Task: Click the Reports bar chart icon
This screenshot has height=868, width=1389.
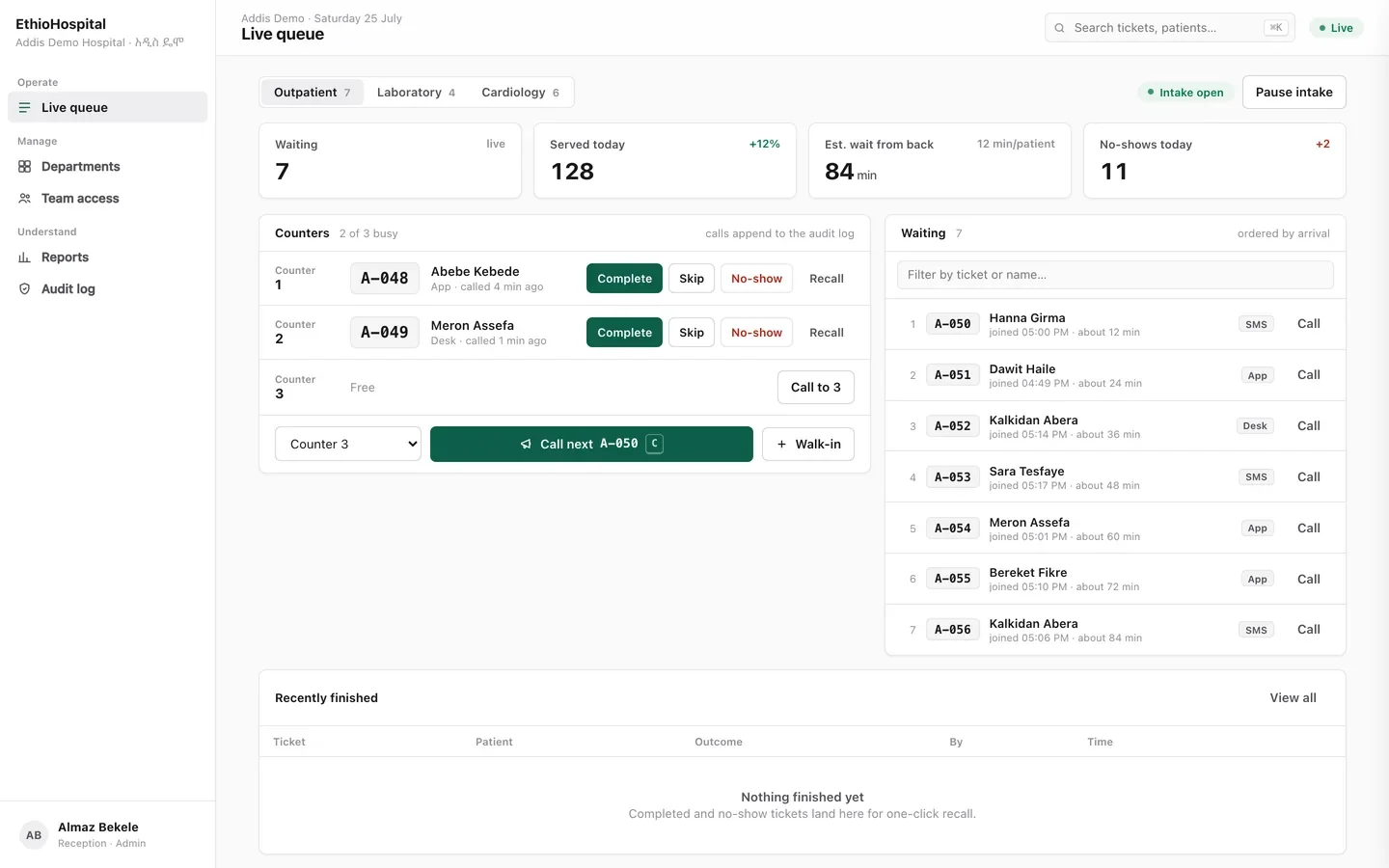Action: coord(25,258)
